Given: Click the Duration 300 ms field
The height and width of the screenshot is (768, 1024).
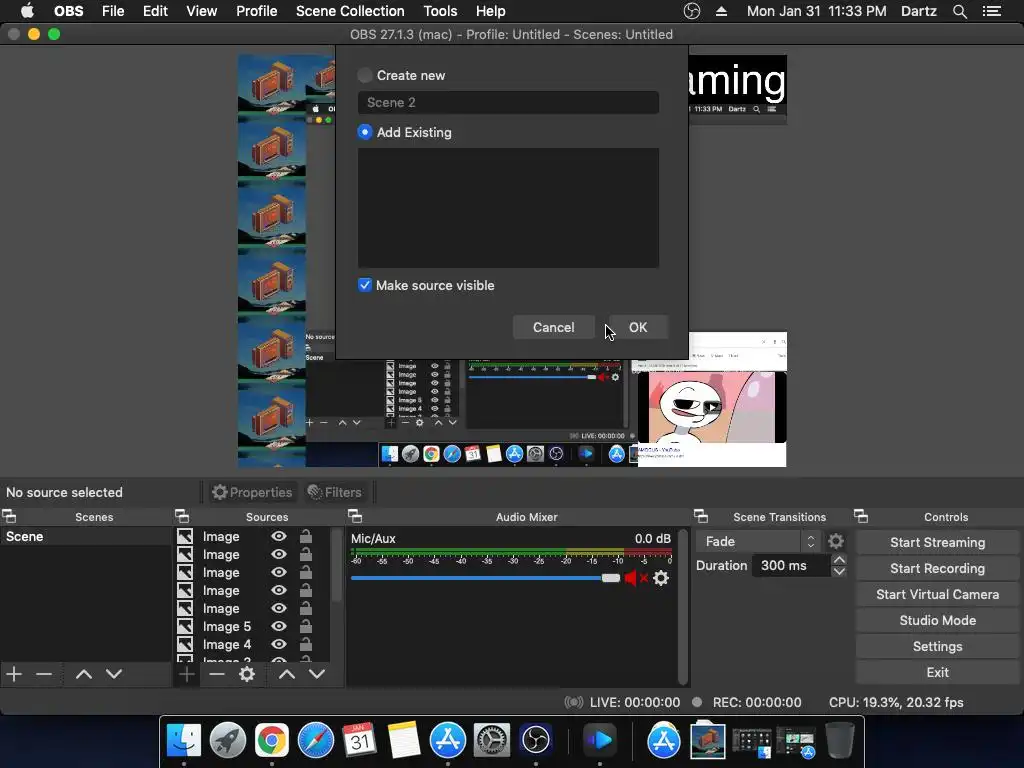Looking at the screenshot, I should click(792, 566).
